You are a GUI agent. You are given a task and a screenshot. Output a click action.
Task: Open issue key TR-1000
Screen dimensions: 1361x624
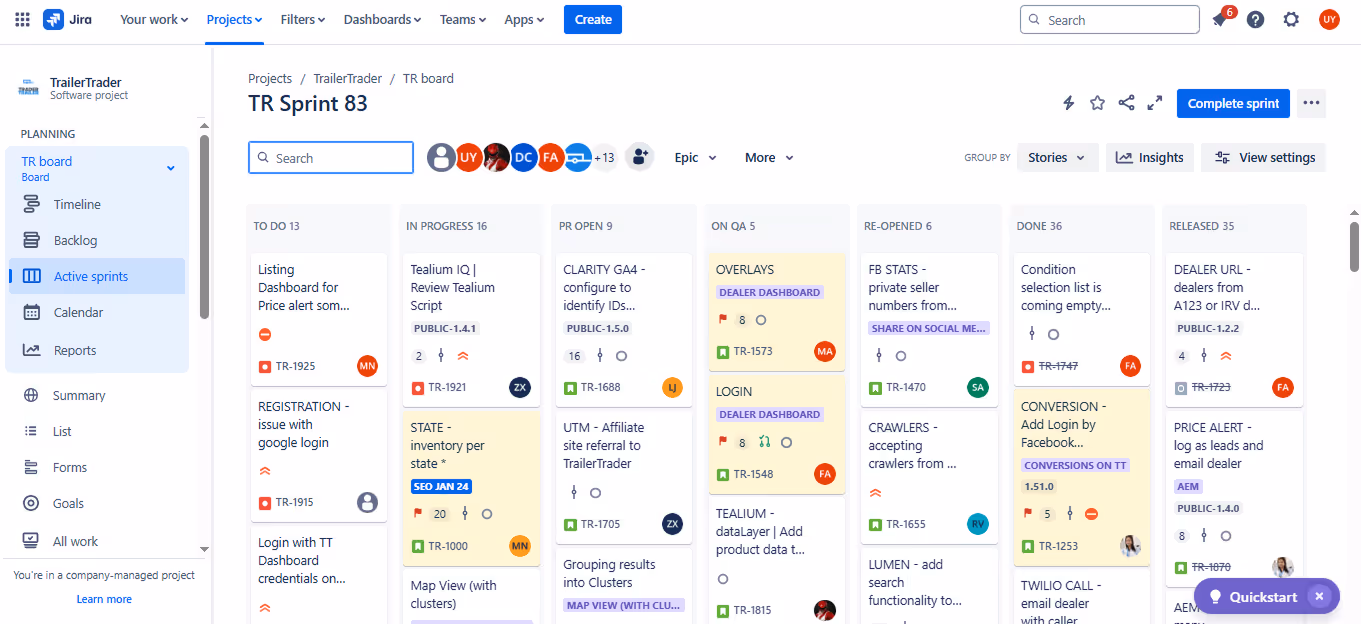(448, 546)
